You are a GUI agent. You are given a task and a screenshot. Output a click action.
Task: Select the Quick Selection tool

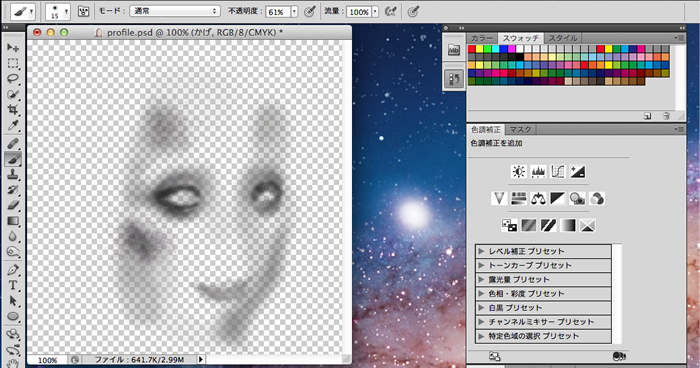coord(13,95)
